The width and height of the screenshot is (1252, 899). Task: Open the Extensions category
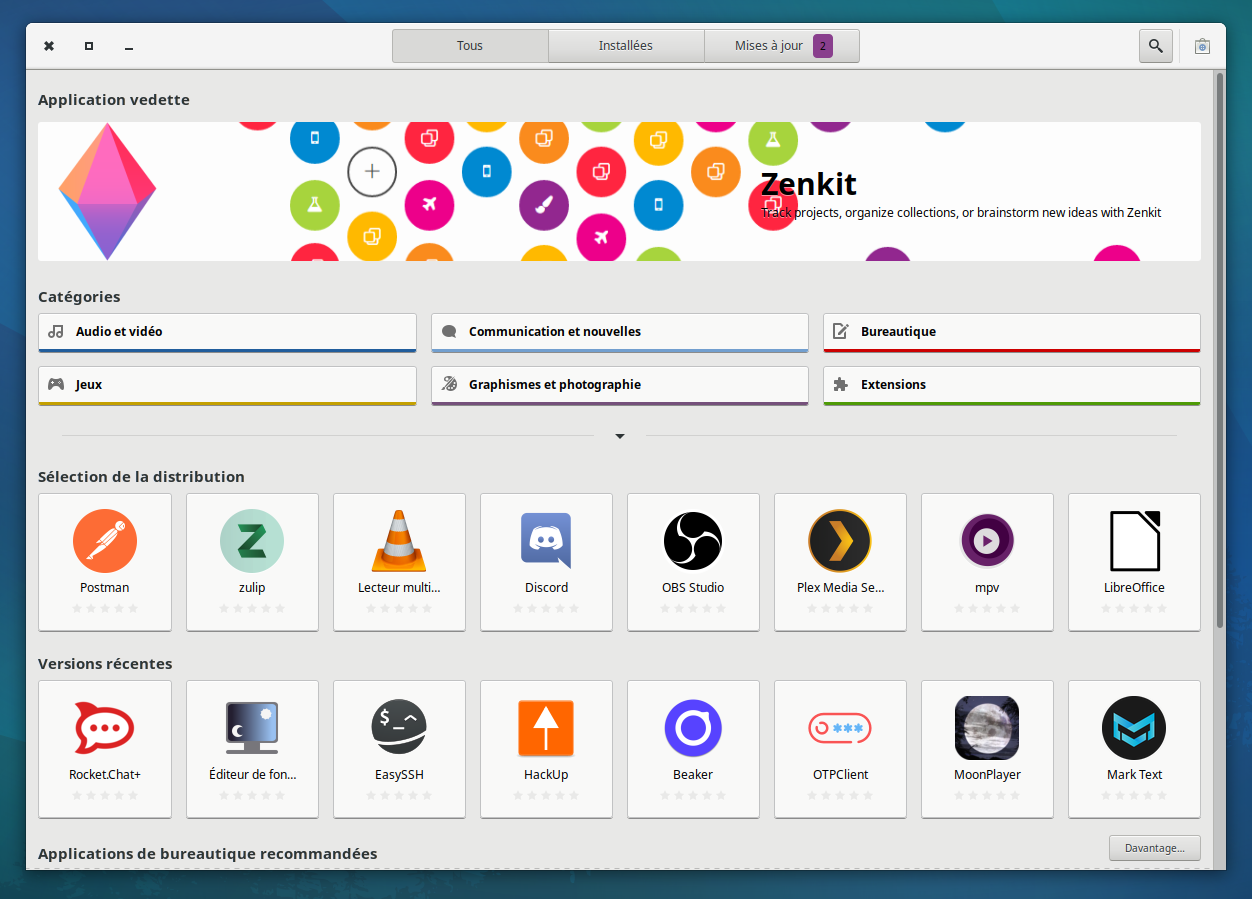click(1011, 385)
